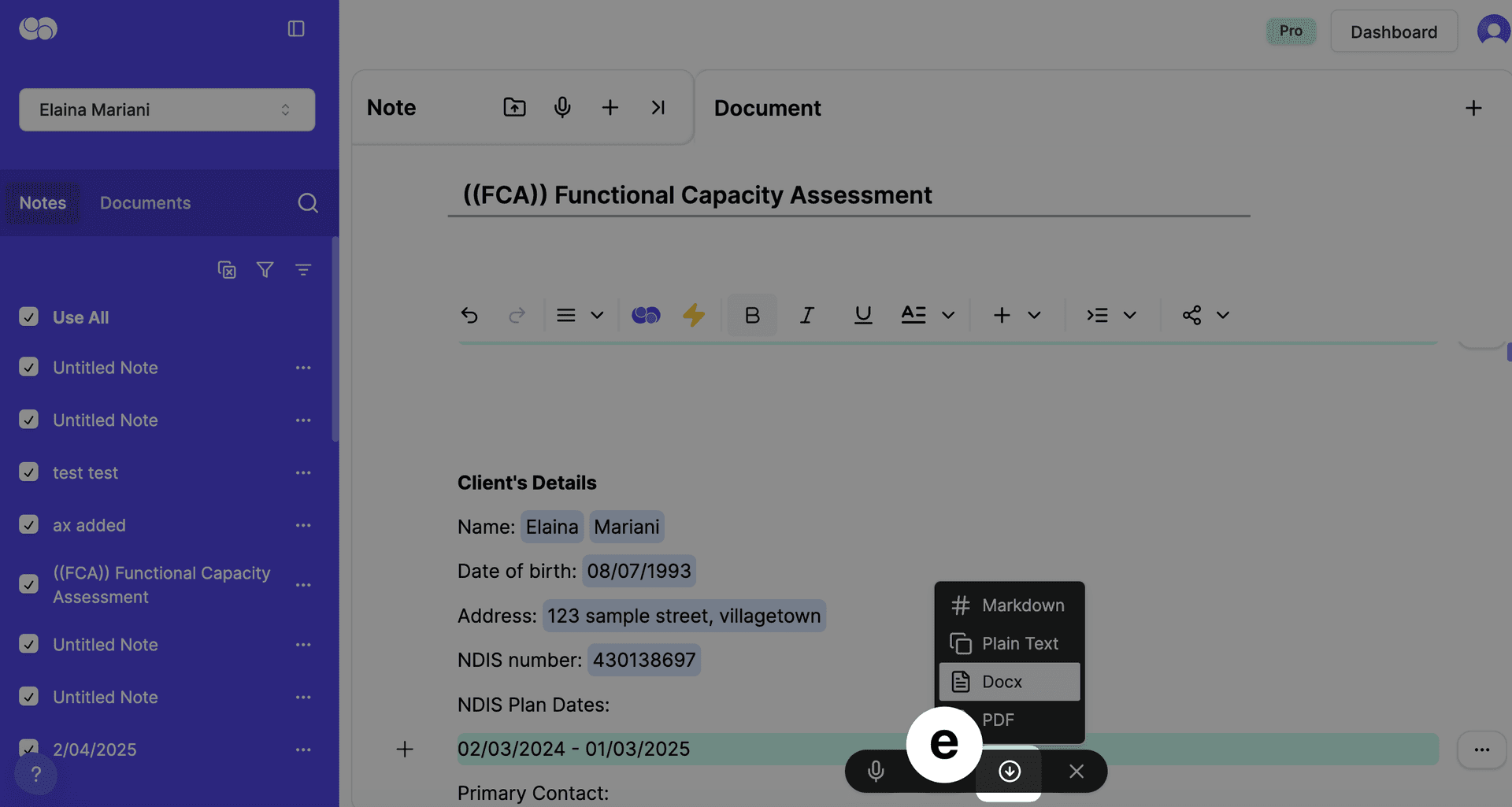Viewport: 1512px width, 807px height.
Task: Collapse the sidebar with the panel icon
Action: [296, 28]
